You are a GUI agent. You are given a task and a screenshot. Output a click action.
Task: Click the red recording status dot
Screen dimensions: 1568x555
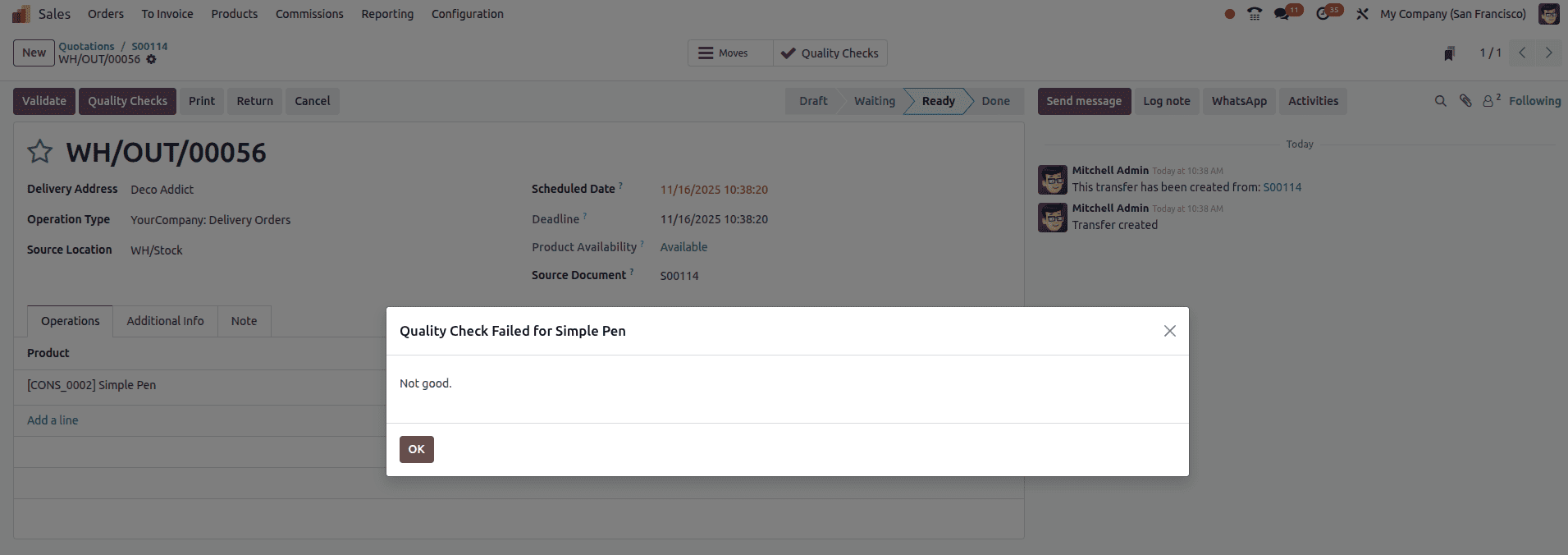[x=1229, y=14]
